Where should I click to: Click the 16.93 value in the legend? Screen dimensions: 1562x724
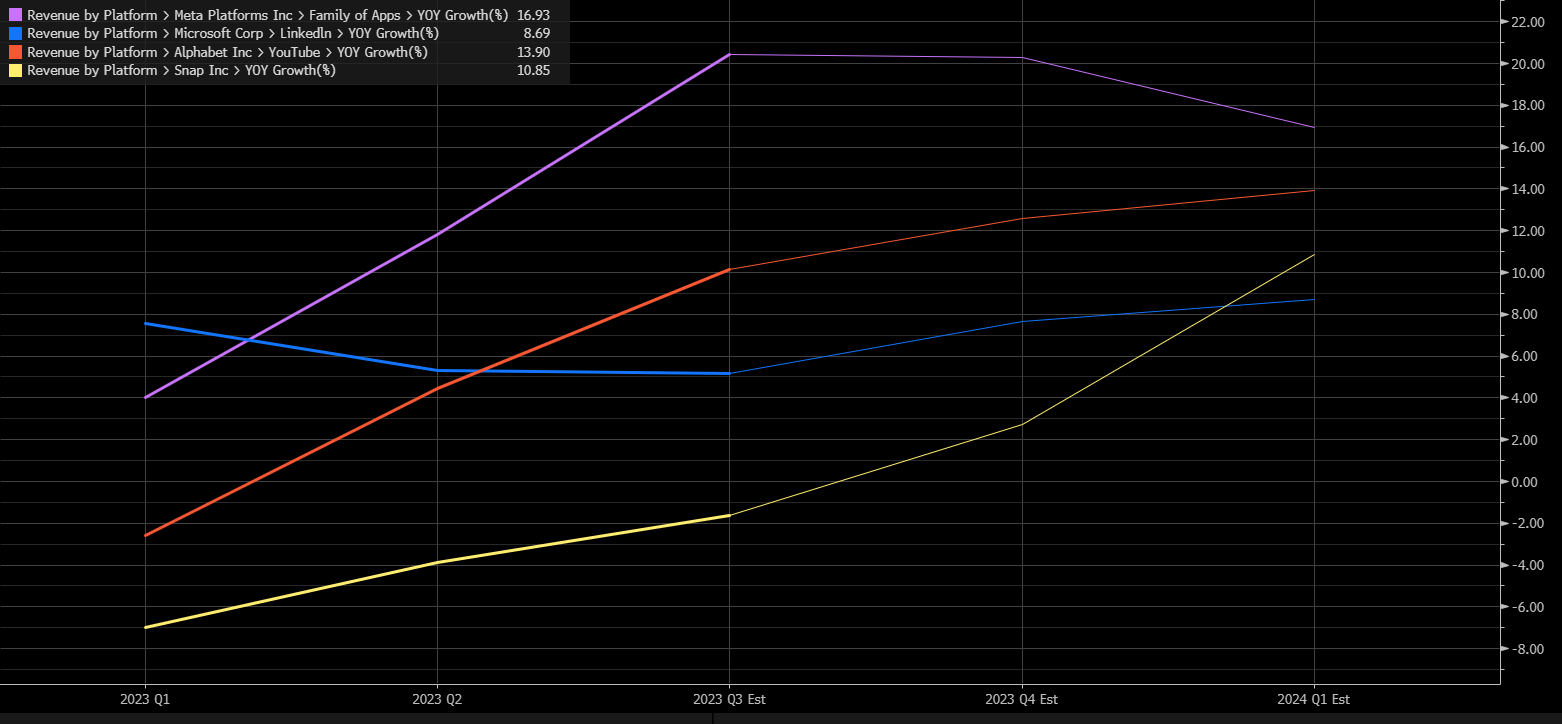pos(533,15)
